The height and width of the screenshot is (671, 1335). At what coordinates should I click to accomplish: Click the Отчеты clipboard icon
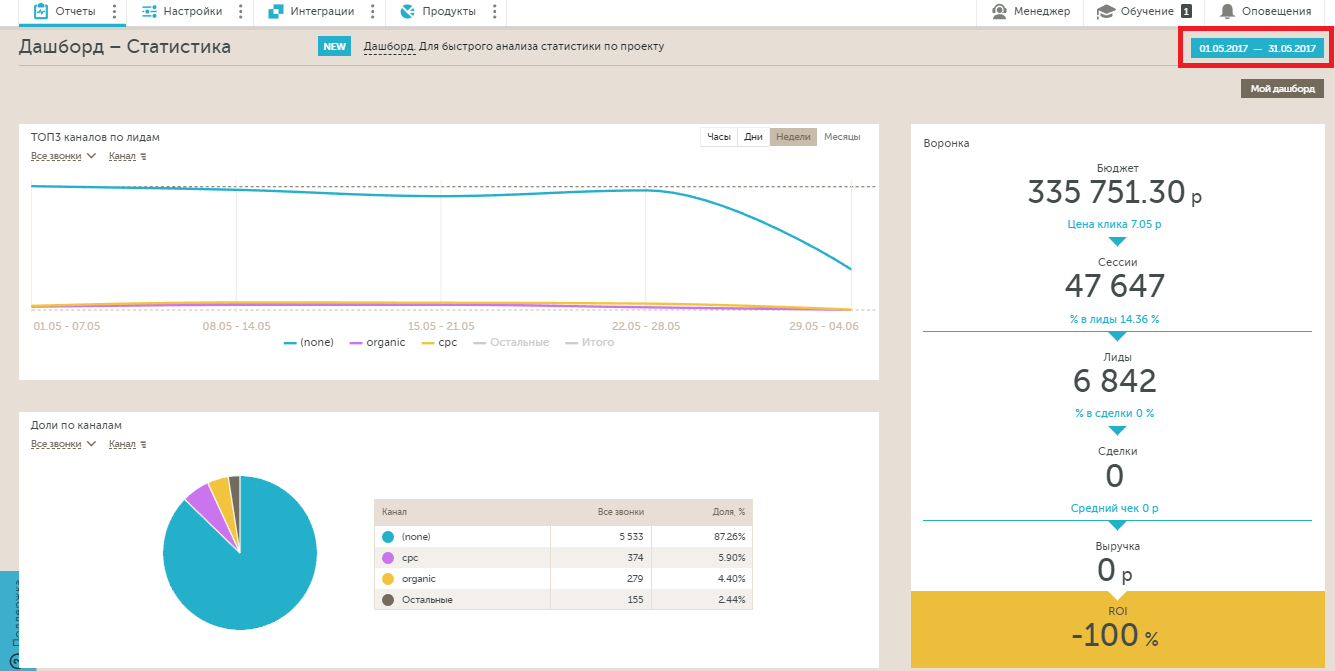pyautogui.click(x=41, y=12)
